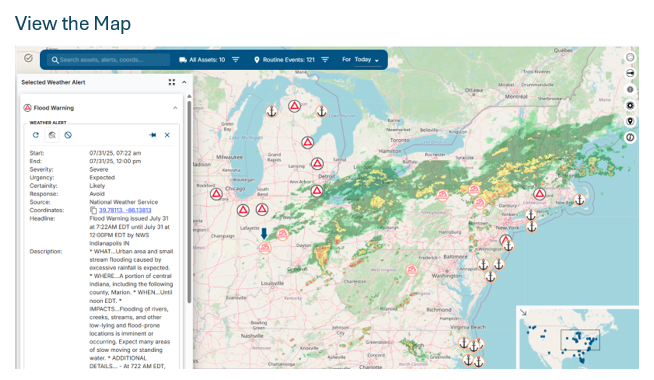The width and height of the screenshot is (654, 380).
Task: Open the All Assets filter options
Action: (x=236, y=60)
